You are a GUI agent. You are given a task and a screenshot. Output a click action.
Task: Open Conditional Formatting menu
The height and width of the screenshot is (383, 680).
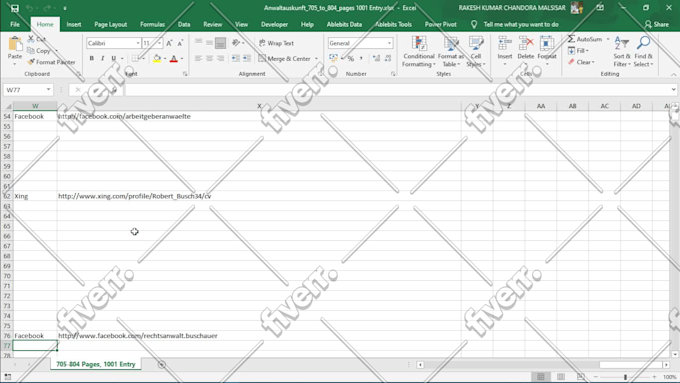tap(418, 52)
